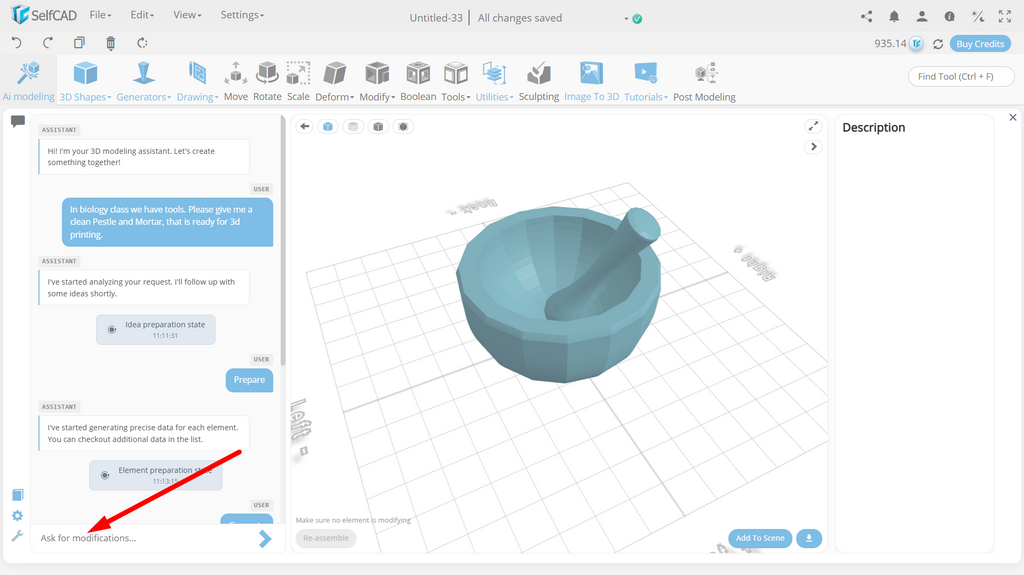This screenshot has height=575, width=1024.
Task: Refresh the credits balance
Action: (x=938, y=44)
